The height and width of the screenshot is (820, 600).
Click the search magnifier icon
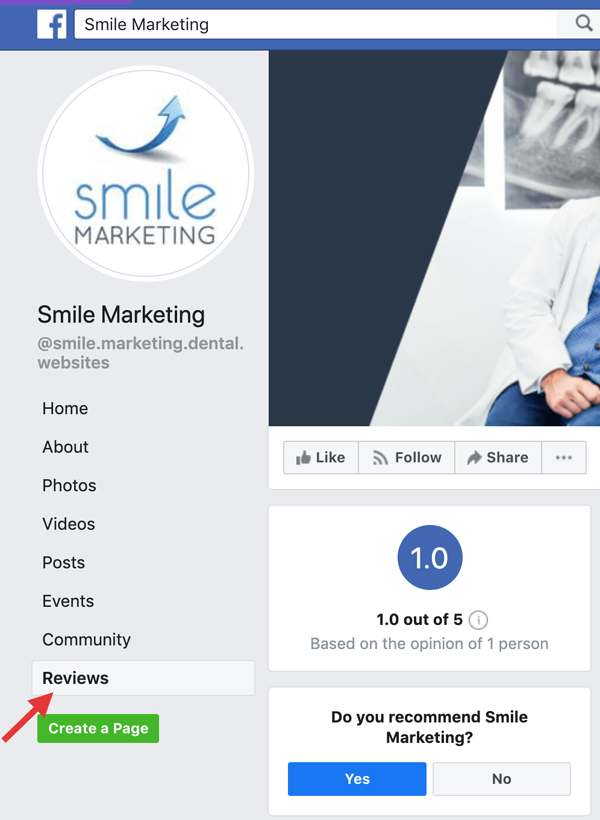point(583,24)
